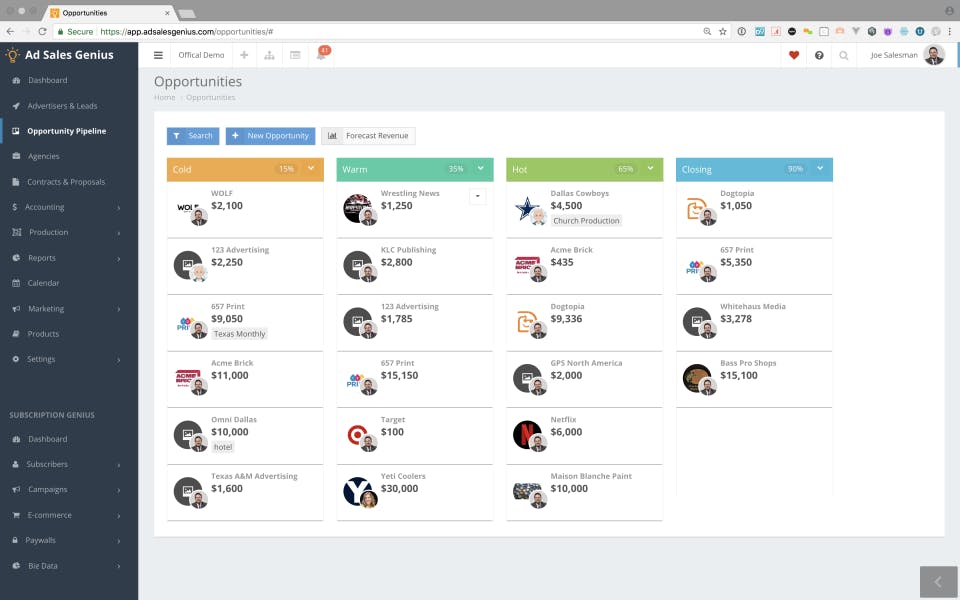Expand the Warm column dropdown arrow
Image resolution: width=960 pixels, height=600 pixels.
481,168
